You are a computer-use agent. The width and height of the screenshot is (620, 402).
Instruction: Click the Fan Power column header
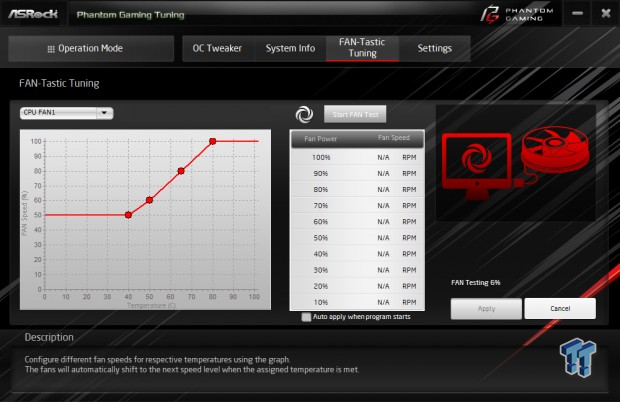pyautogui.click(x=321, y=139)
